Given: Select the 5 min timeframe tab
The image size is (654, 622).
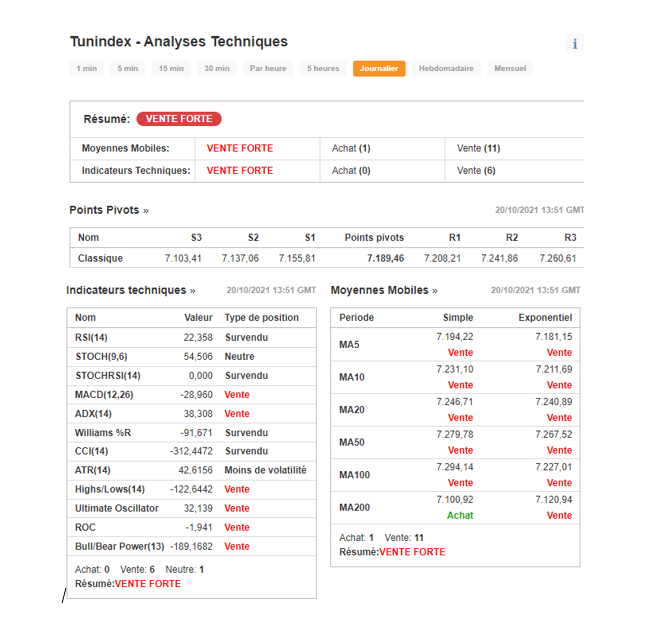Looking at the screenshot, I should tap(128, 69).
